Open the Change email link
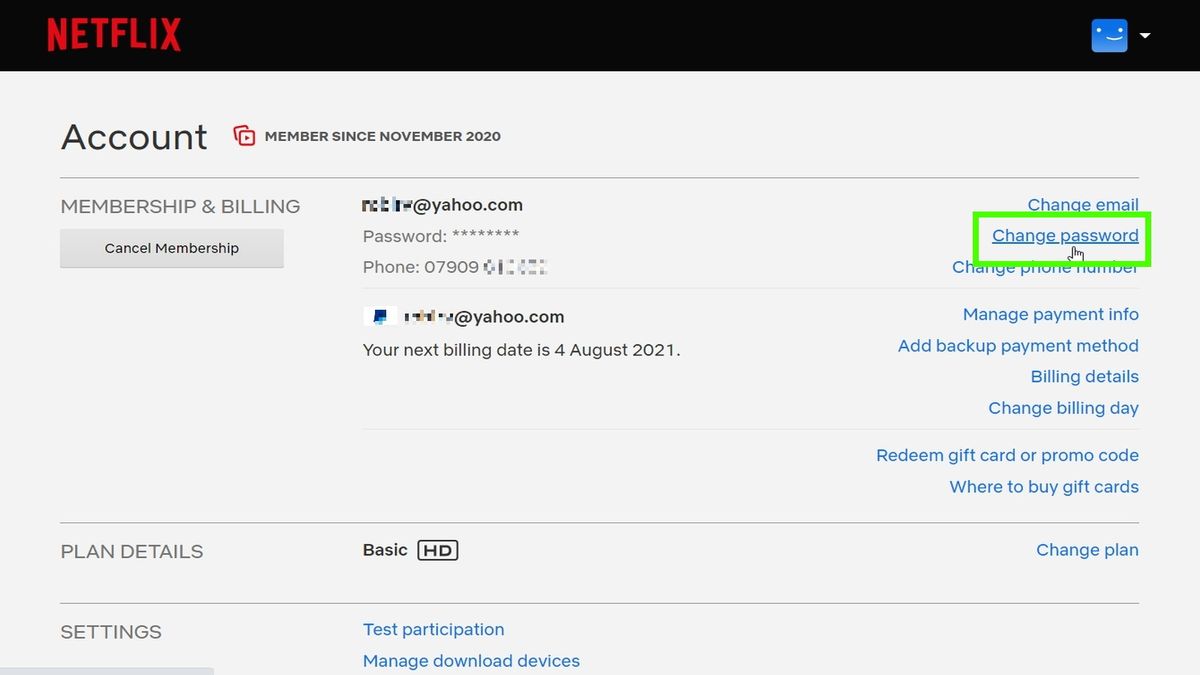The height and width of the screenshot is (675, 1200). pyautogui.click(x=1083, y=205)
